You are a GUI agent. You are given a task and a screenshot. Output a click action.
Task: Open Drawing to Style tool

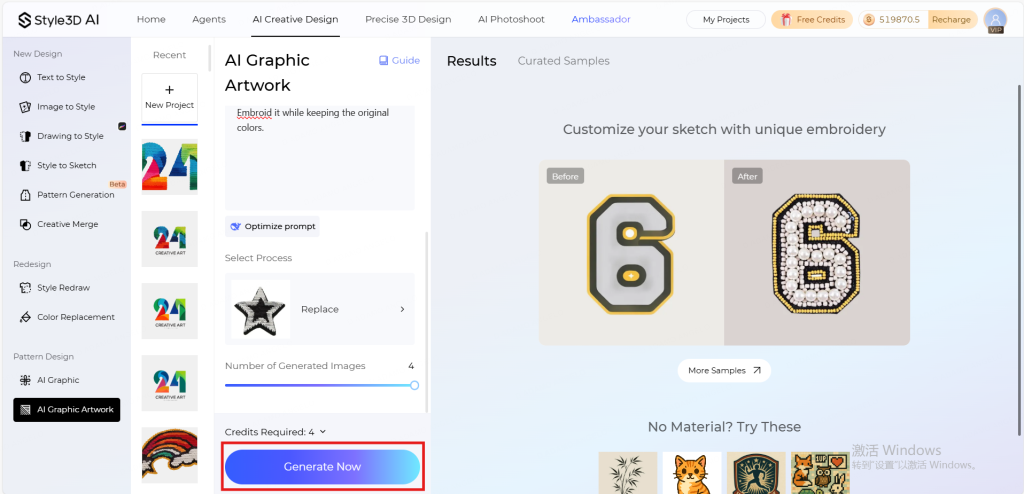coord(62,136)
